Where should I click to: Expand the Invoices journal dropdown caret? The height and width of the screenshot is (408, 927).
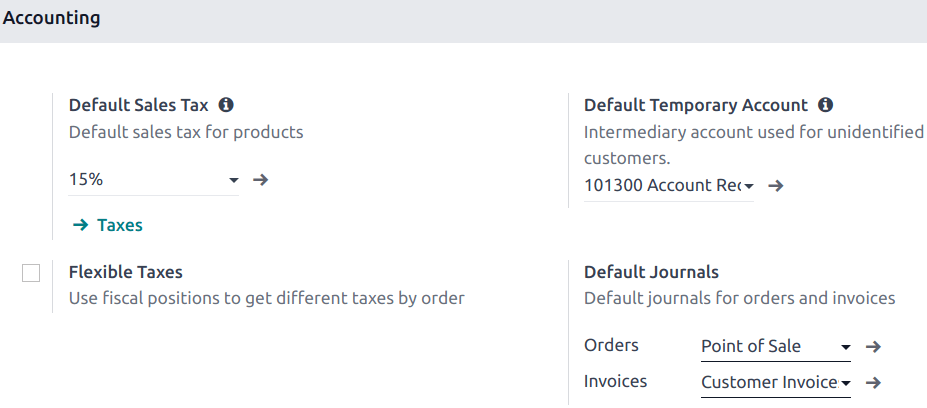pos(845,383)
